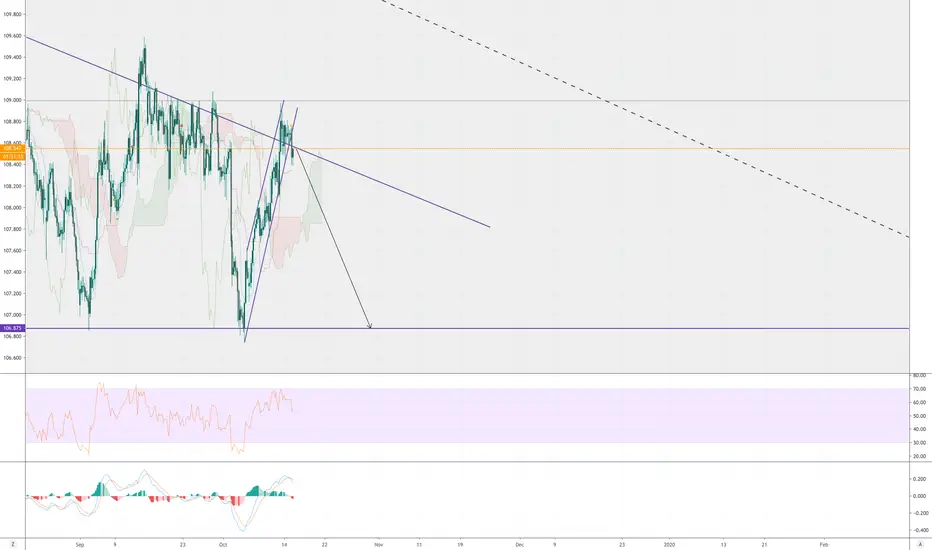This screenshot has width=932, height=550.
Task: Click the 2020 label on the time axis
Action: tap(669, 544)
